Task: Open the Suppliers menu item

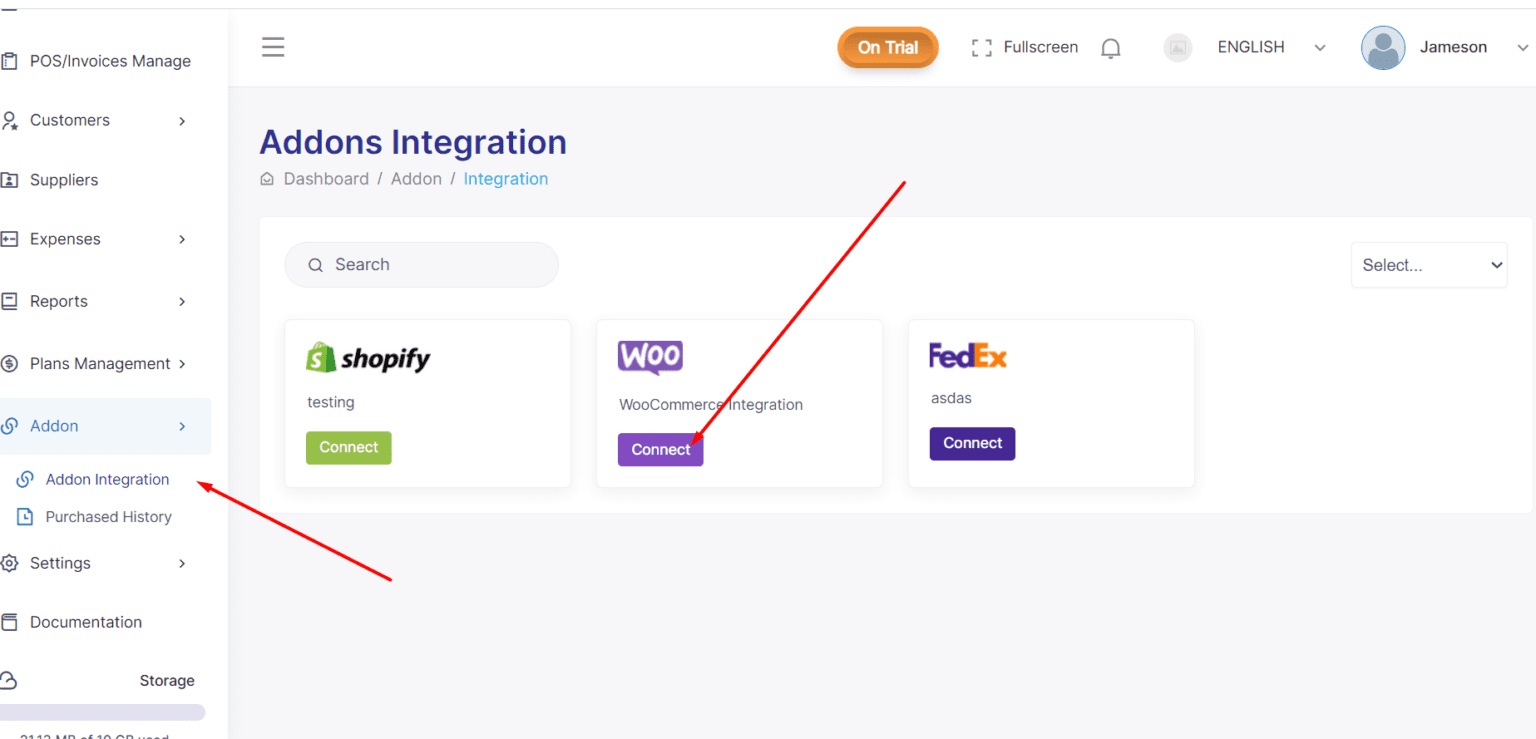Action: 64,180
